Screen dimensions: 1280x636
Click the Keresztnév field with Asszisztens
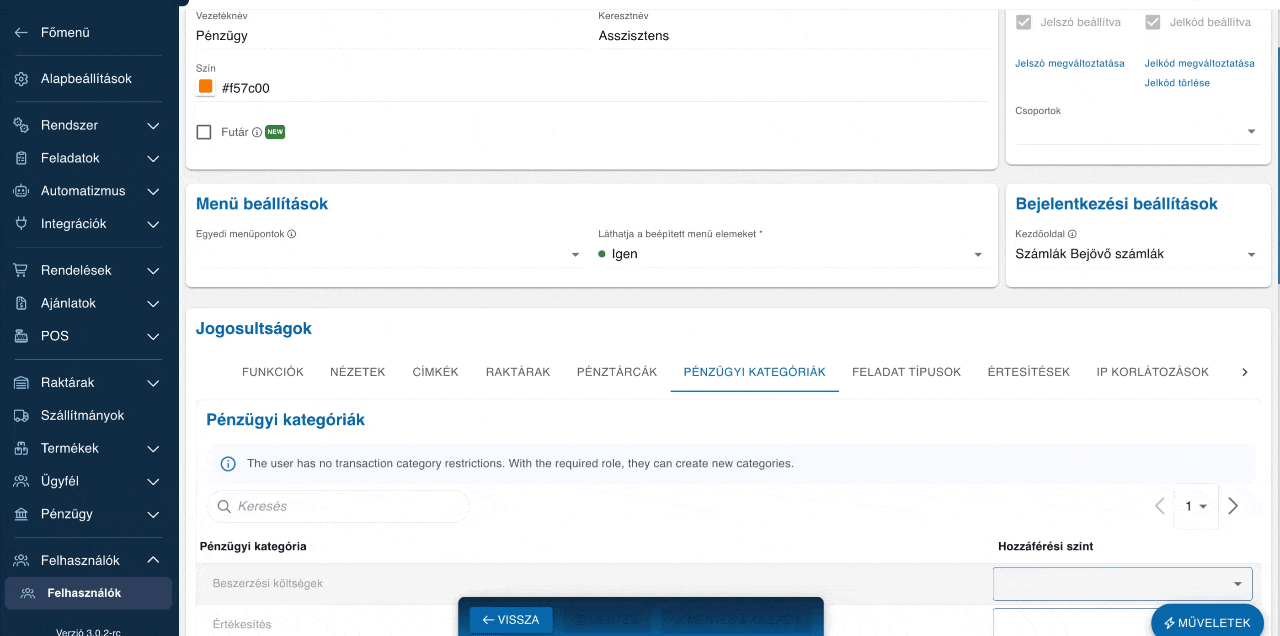[x=793, y=36]
